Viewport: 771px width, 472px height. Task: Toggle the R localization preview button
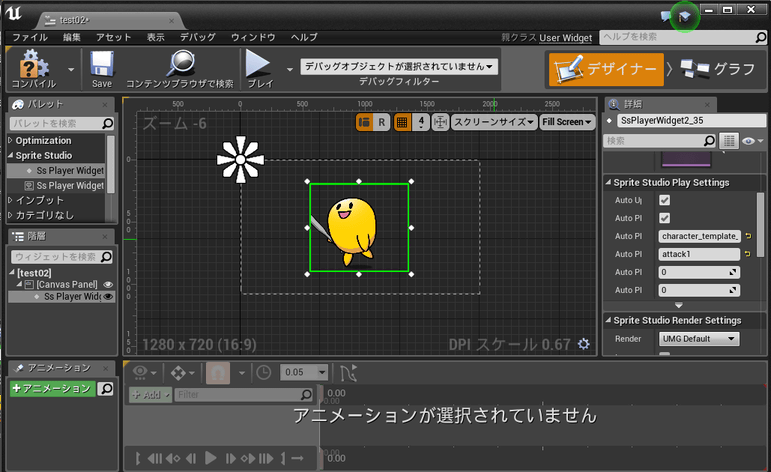382,122
